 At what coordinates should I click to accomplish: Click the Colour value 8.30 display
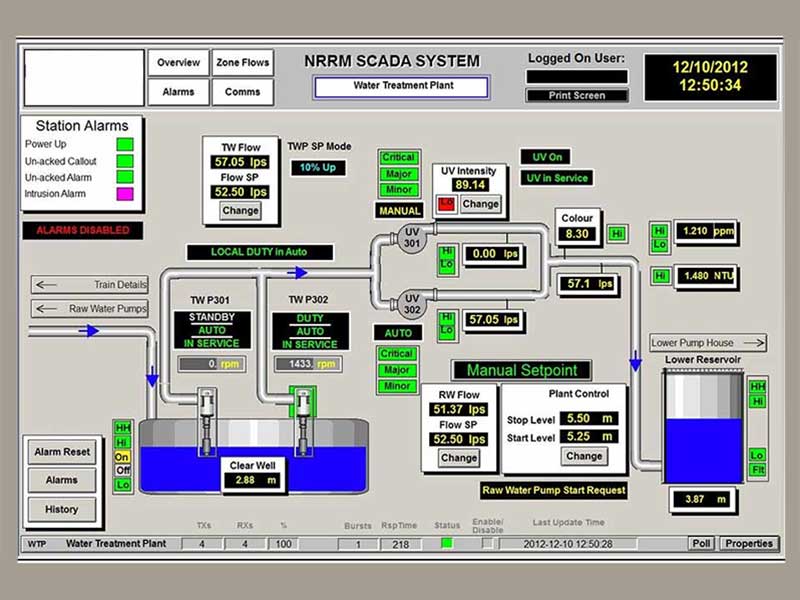point(577,234)
